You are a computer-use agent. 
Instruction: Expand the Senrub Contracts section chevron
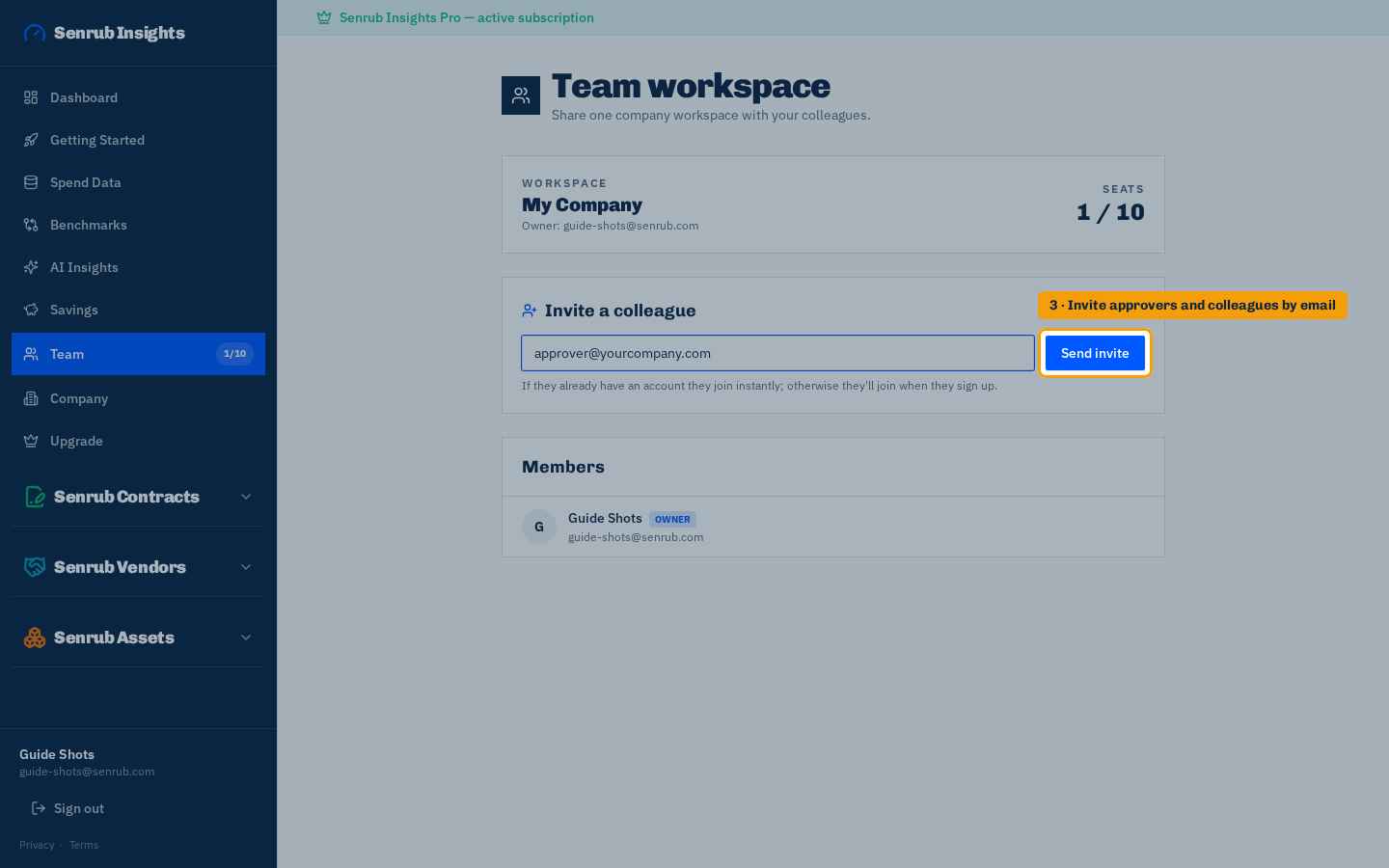tap(246, 497)
